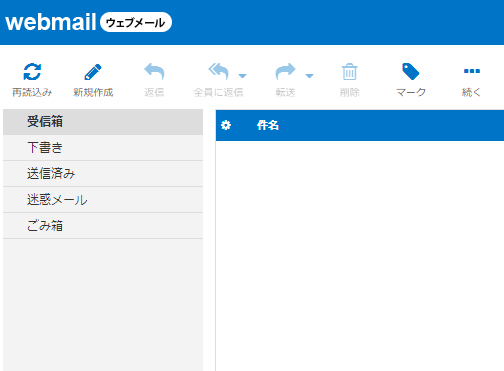Click the 削除 trash can icon

click(350, 72)
